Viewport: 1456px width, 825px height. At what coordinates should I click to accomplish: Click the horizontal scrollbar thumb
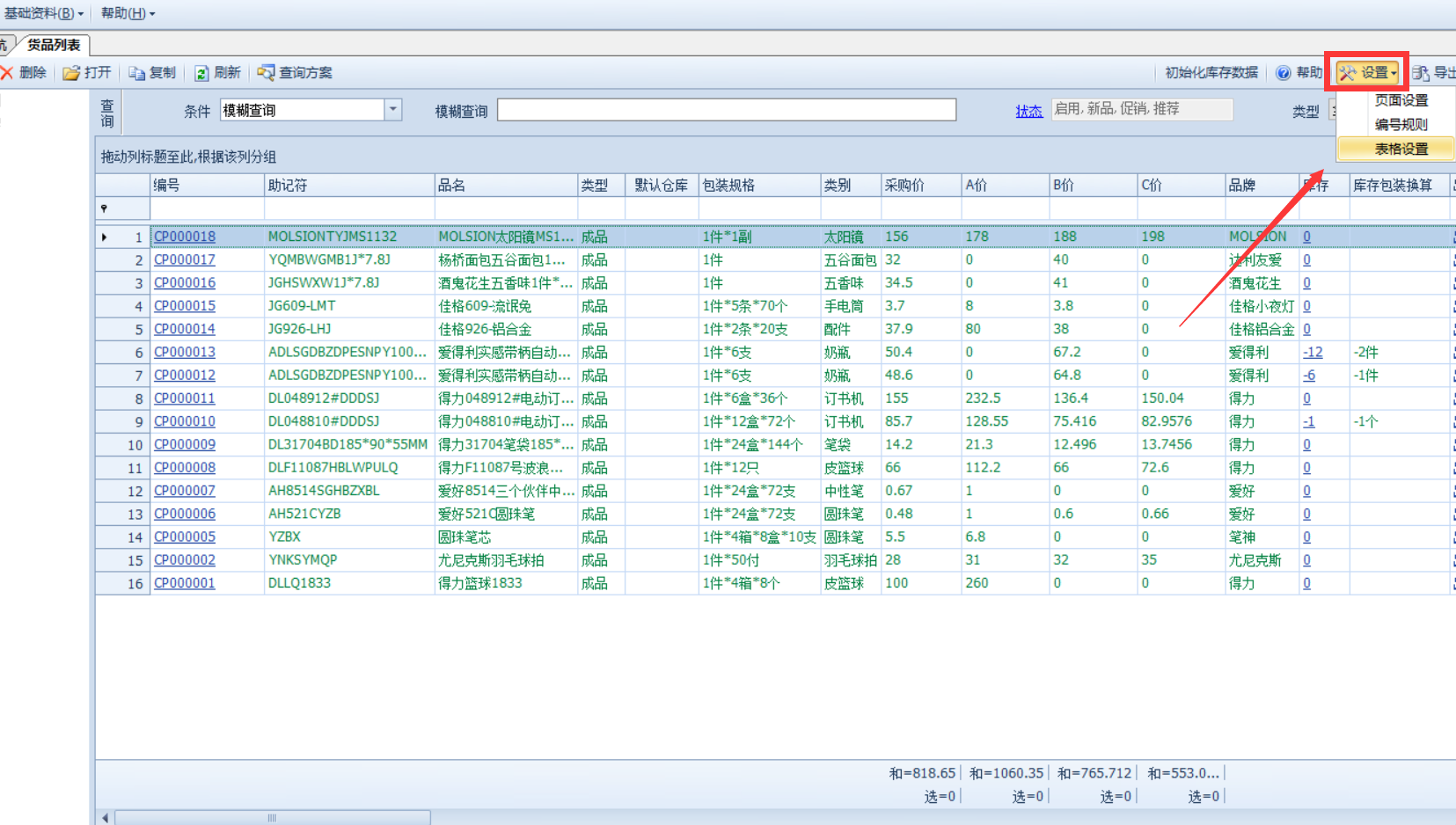273,818
